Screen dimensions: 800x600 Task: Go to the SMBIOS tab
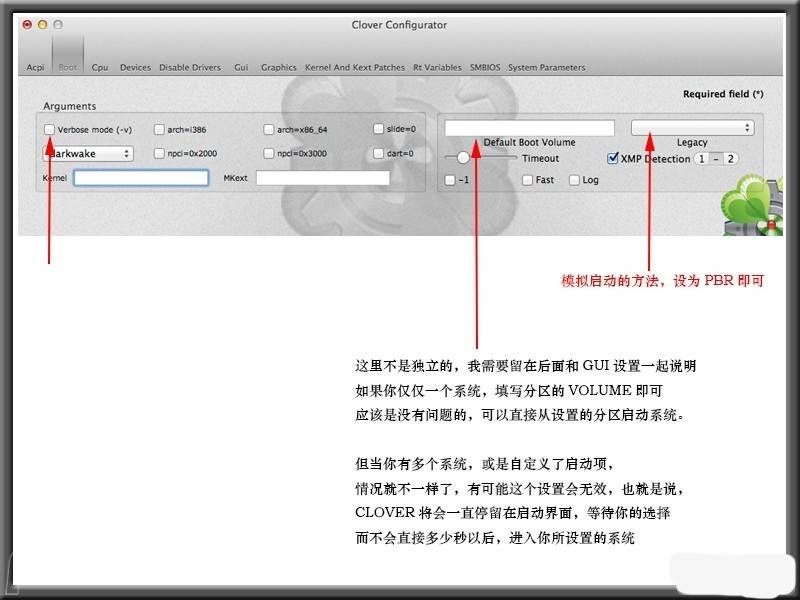(484, 67)
